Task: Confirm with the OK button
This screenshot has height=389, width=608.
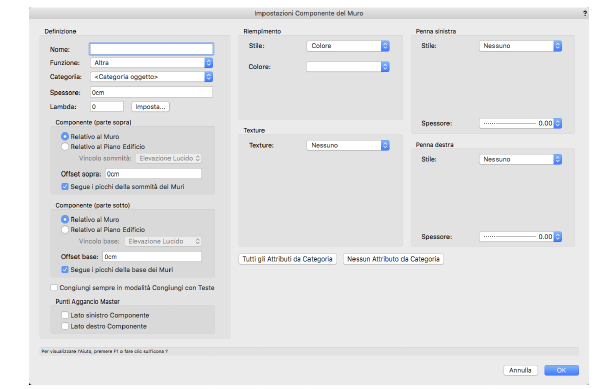Action: point(561,370)
